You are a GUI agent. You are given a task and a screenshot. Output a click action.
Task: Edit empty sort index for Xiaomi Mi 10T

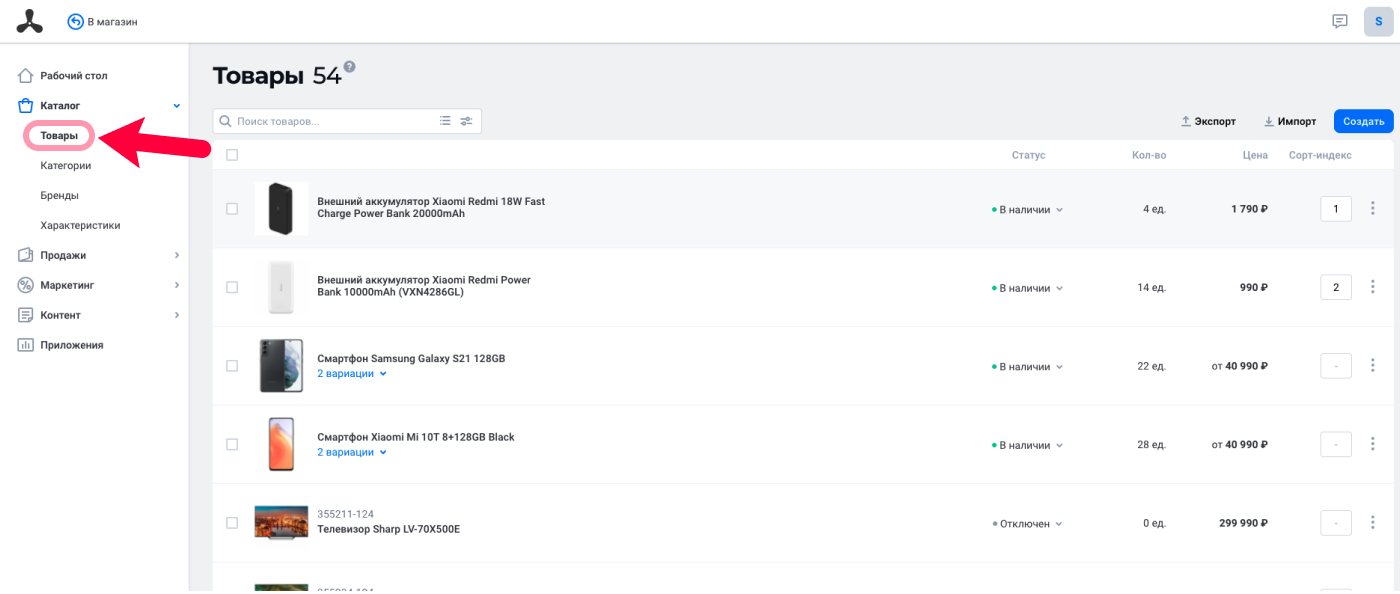coord(1336,444)
